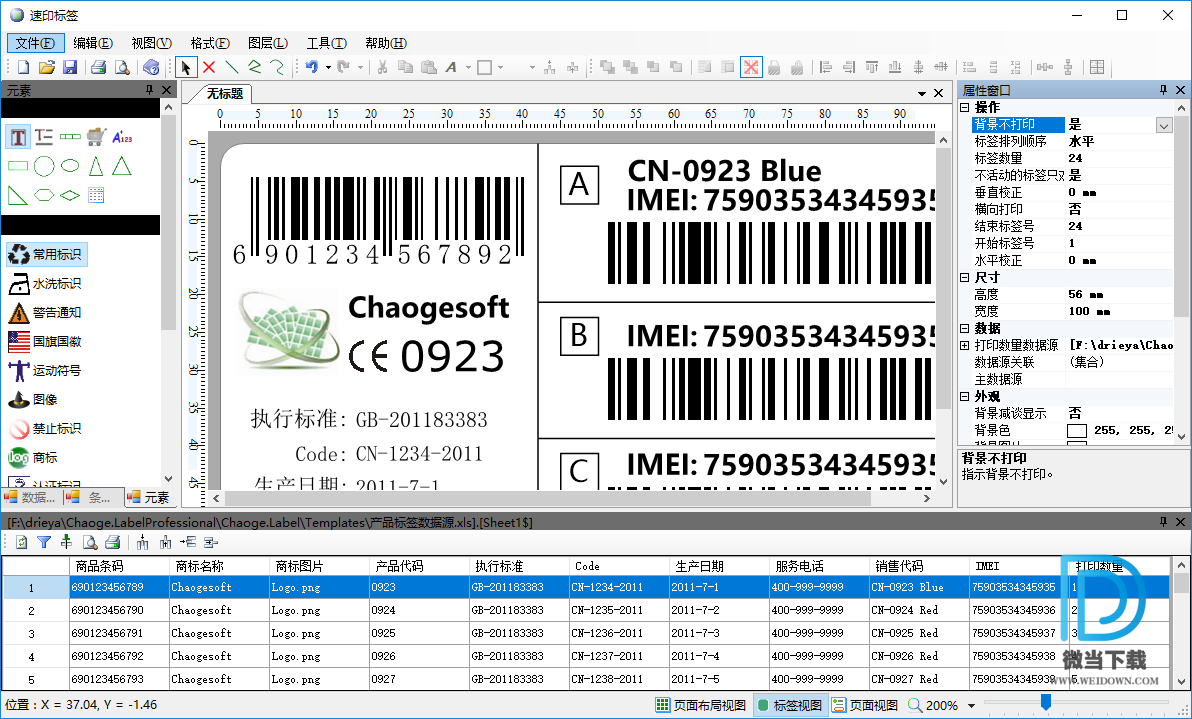Click the table layout icon at toolbar end

point(1096,68)
